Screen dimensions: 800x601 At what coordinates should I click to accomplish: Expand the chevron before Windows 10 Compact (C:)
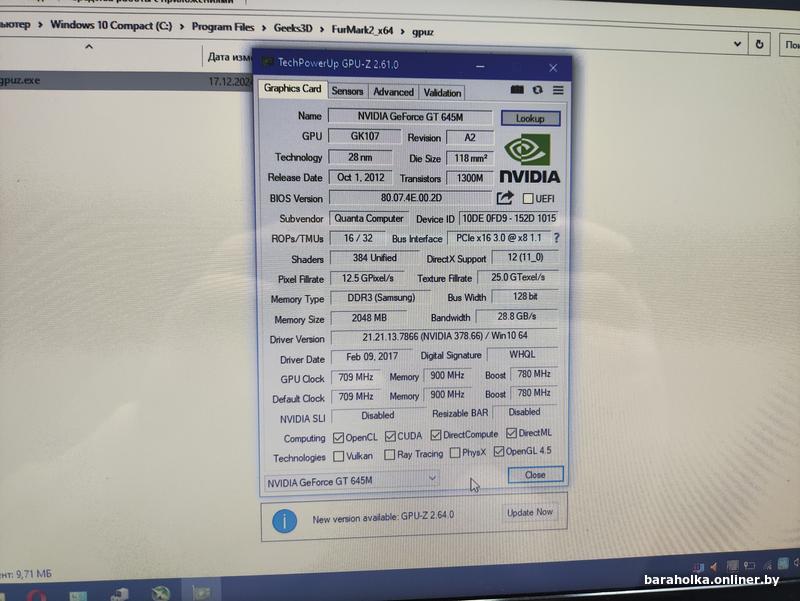[40, 24]
